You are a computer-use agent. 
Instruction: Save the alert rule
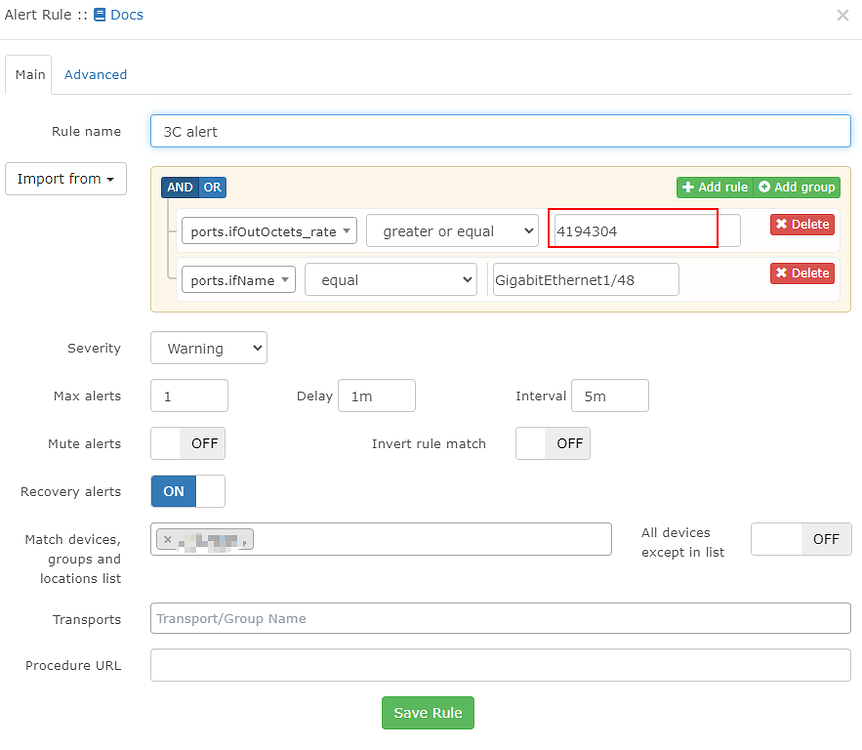[427, 713]
